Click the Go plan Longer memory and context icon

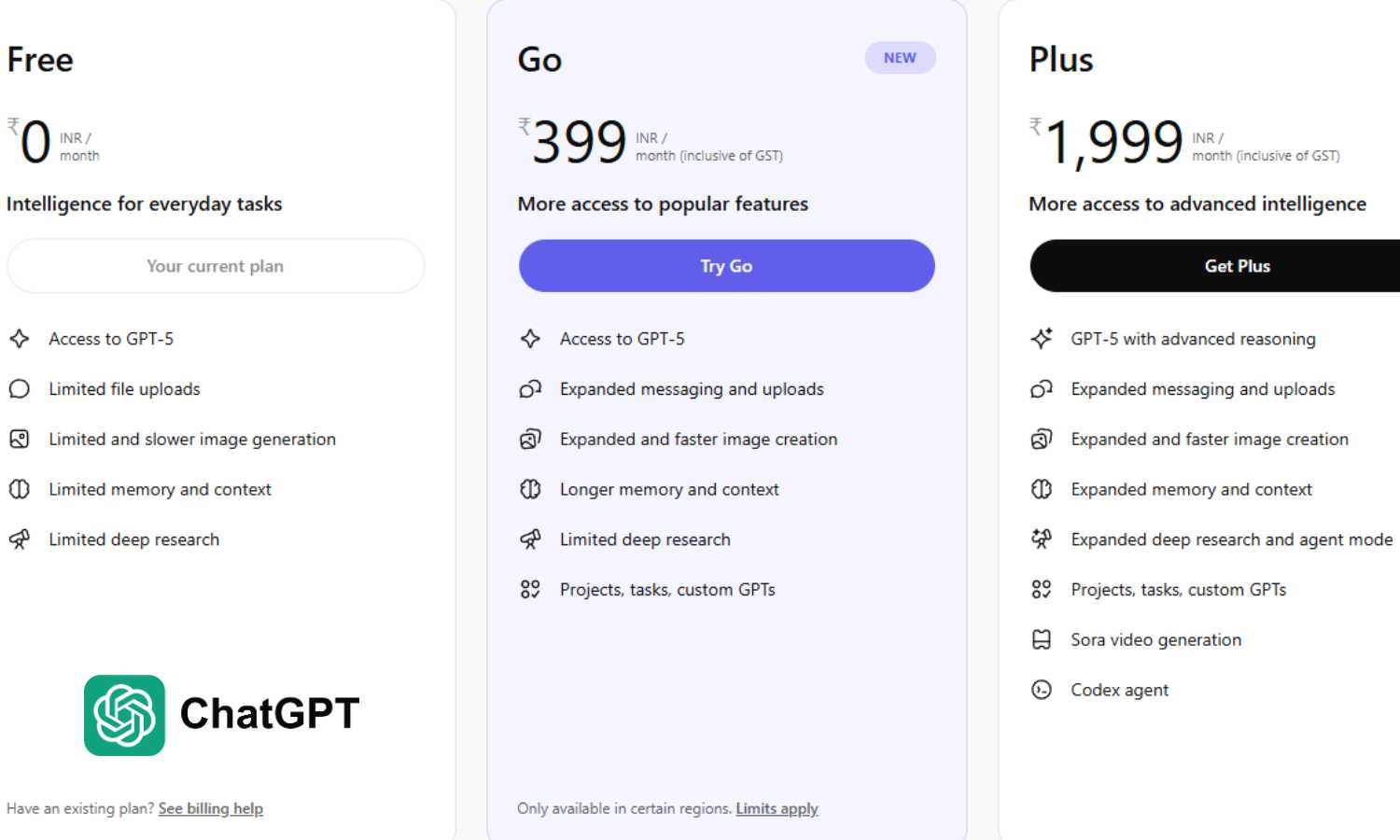(x=530, y=489)
